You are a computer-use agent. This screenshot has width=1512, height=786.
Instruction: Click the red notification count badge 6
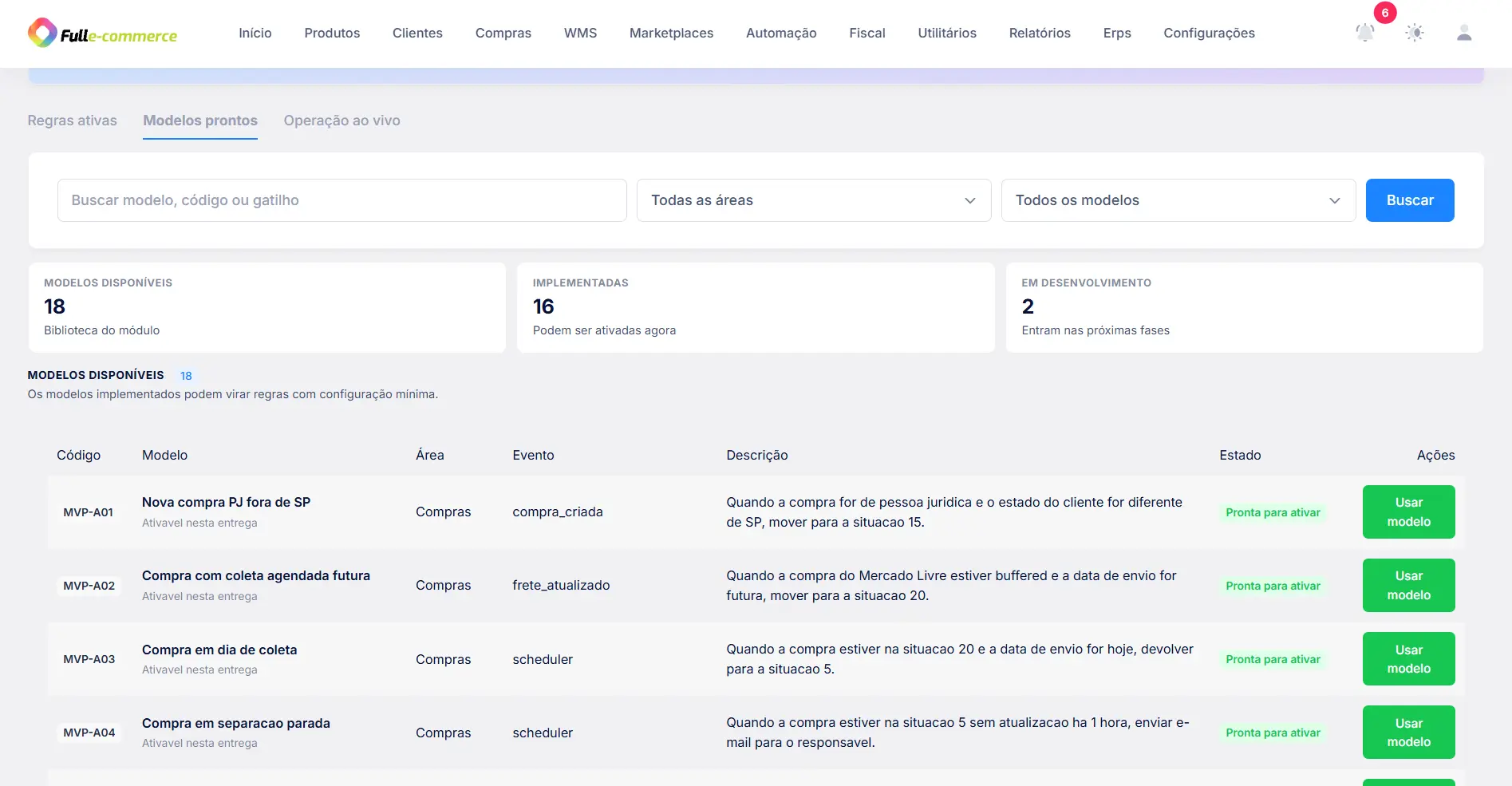point(1385,13)
